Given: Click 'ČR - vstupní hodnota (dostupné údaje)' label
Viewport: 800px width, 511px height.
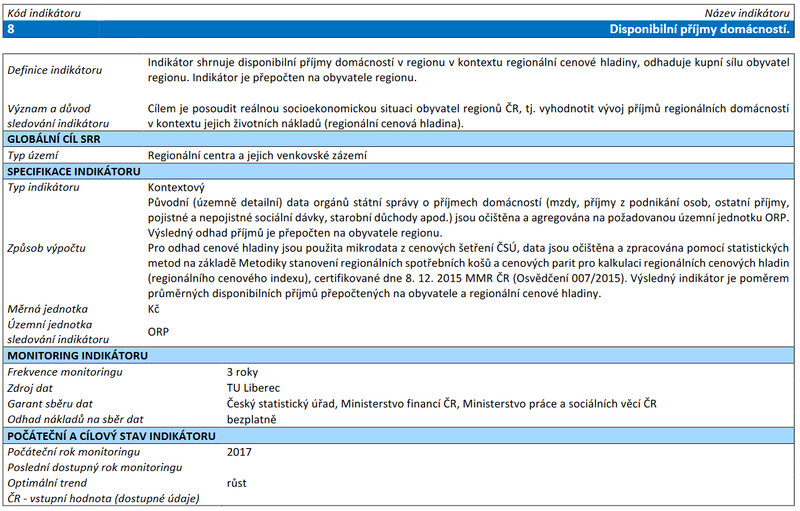Looking at the screenshot, I should pos(103,498).
